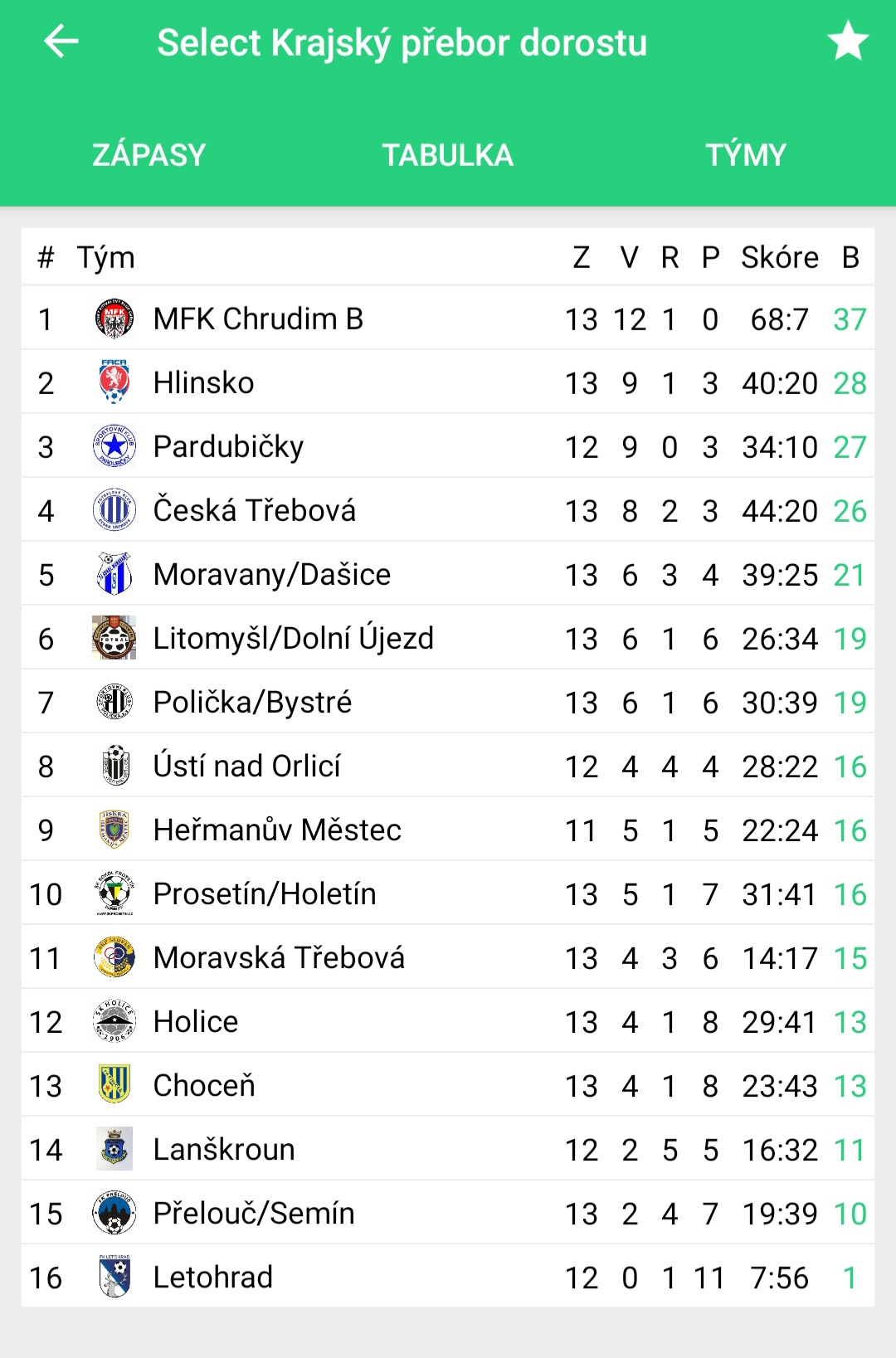
Task: Click the Choceň yellow shield logo
Action: 114,1085
